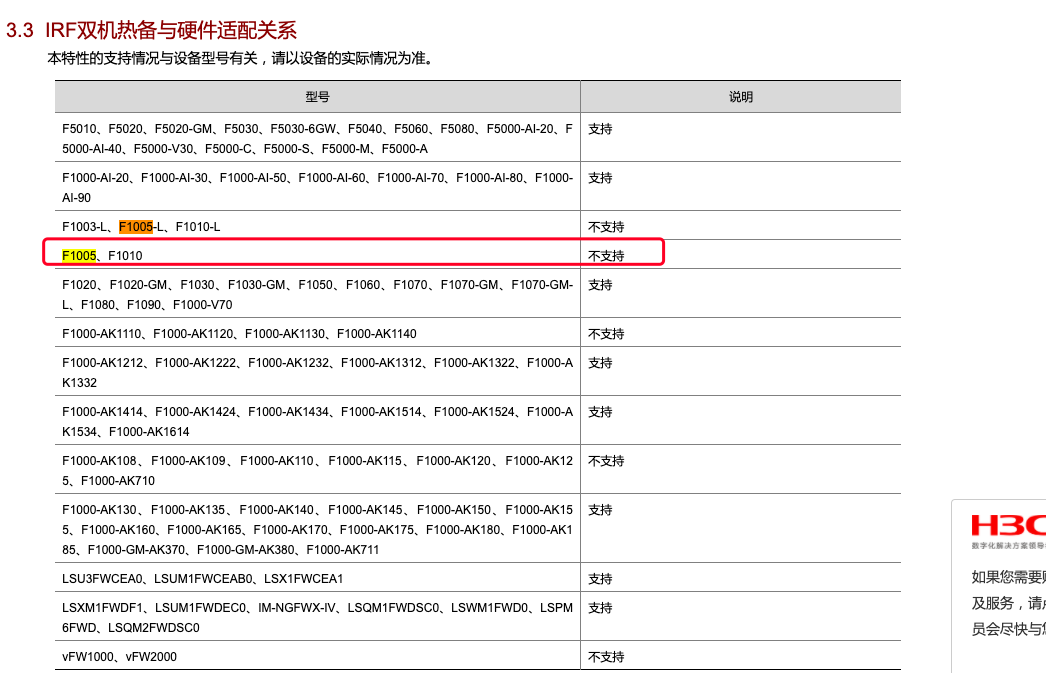Click the popup text starting 如果您需要
The image size is (1046, 673).
tap(1009, 604)
